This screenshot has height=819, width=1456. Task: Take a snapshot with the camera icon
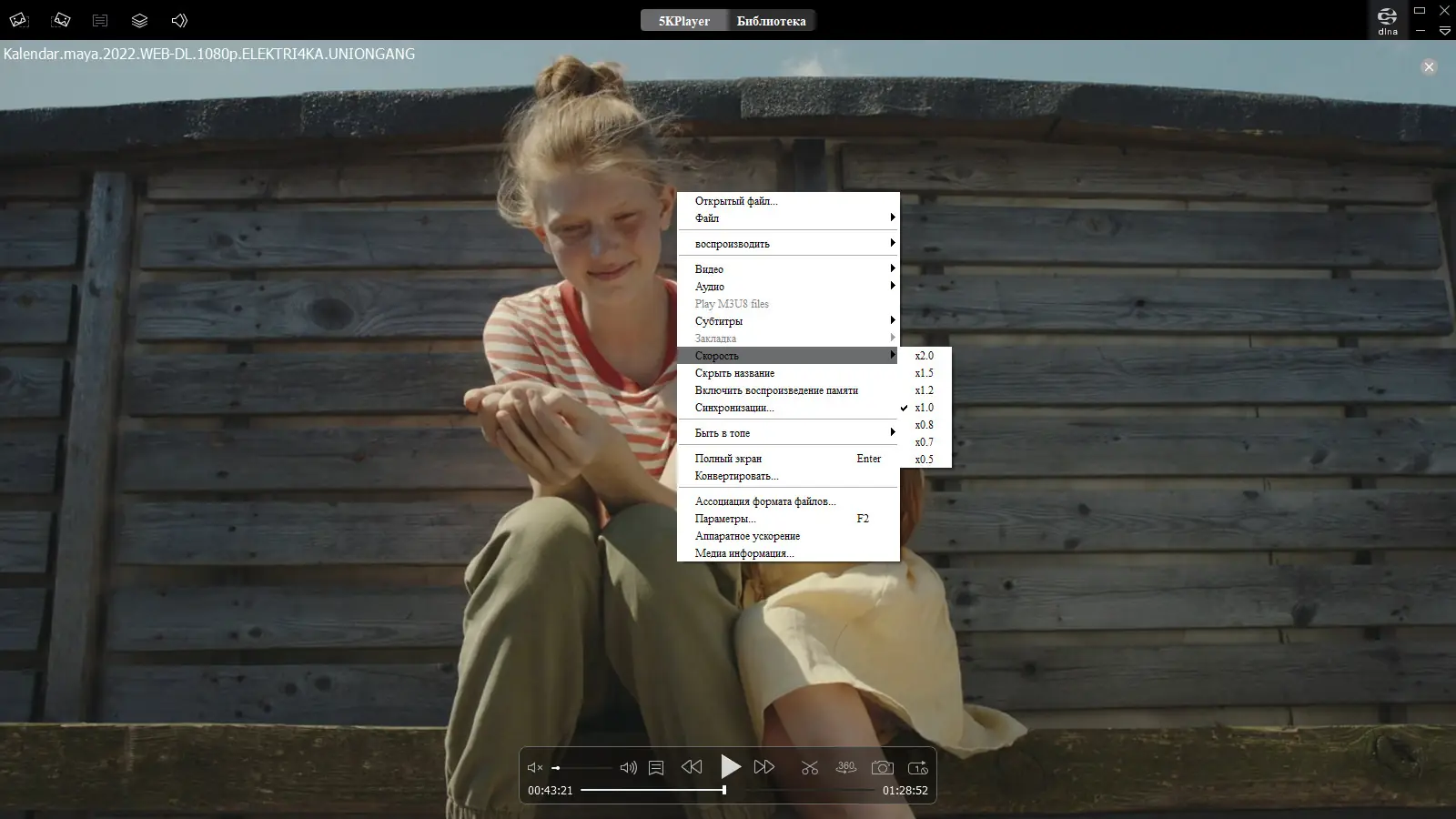[882, 768]
